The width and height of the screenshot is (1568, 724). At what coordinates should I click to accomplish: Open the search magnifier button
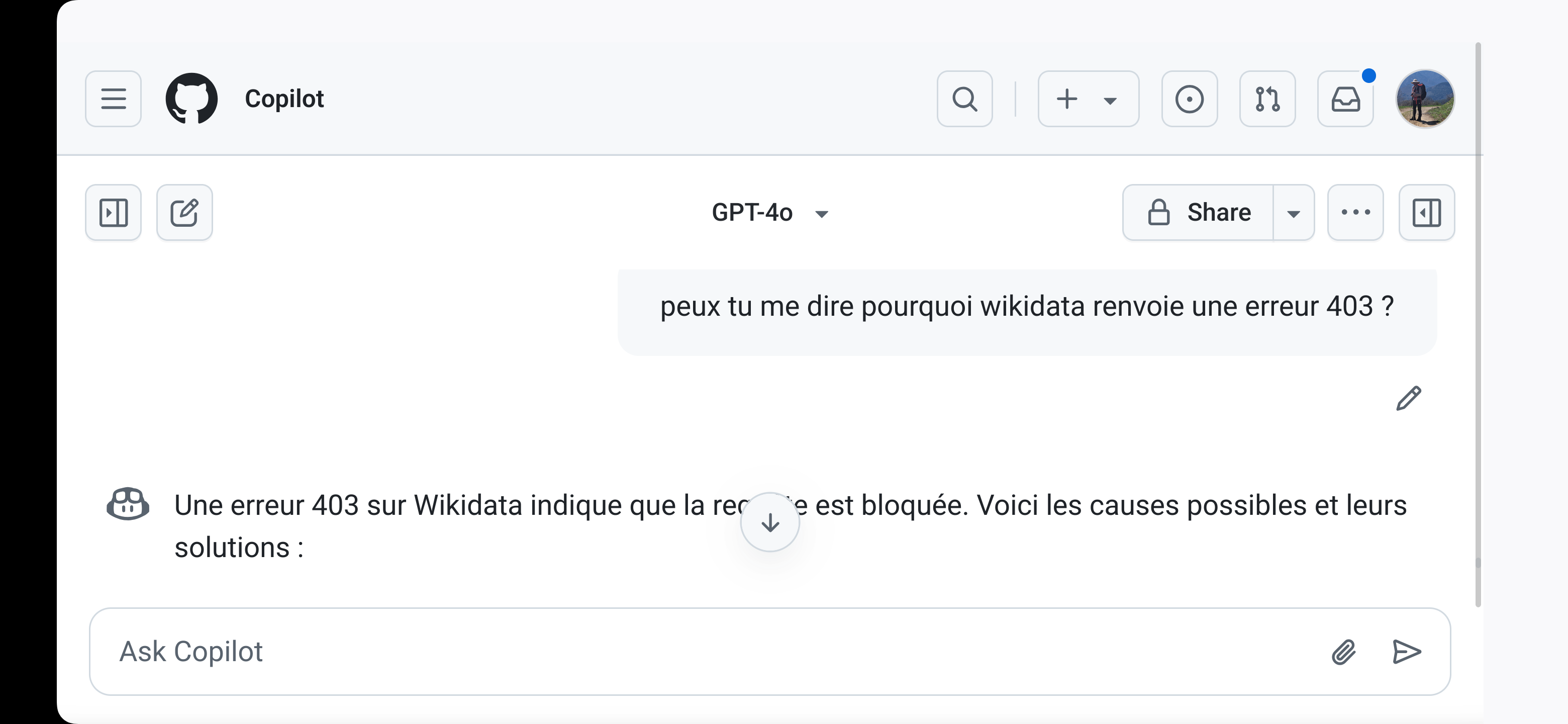964,99
